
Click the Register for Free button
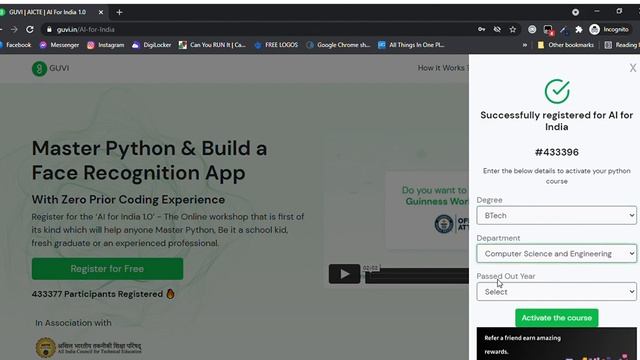107,269
